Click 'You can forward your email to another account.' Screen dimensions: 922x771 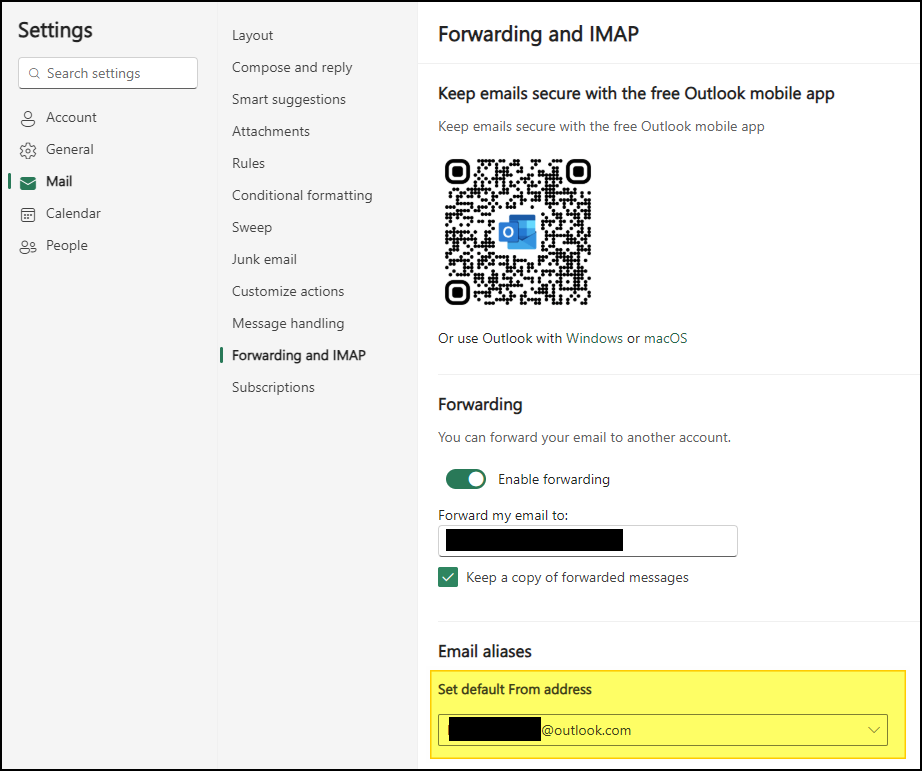(584, 438)
